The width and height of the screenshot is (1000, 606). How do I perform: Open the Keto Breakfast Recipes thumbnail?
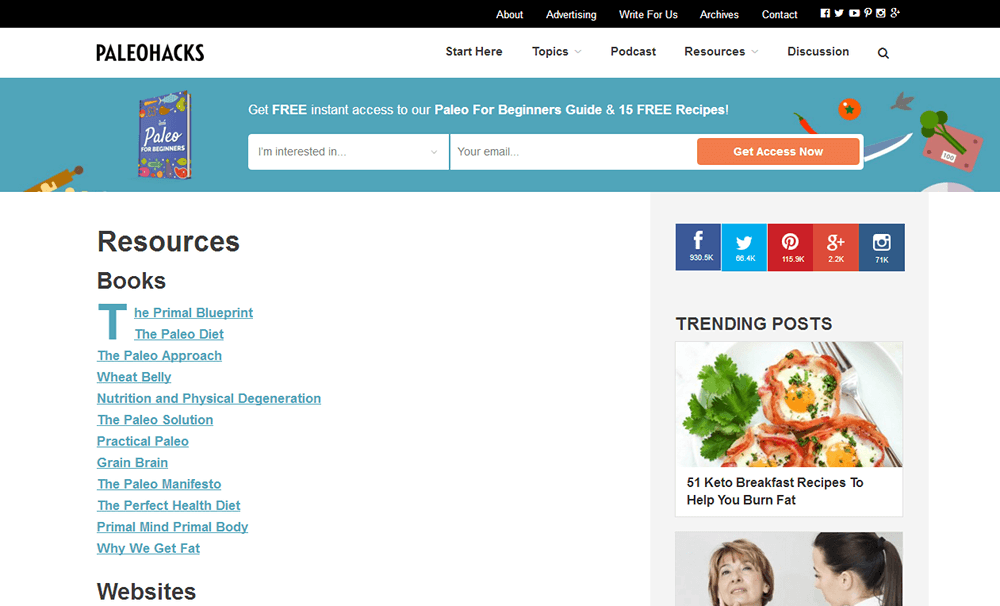pos(789,404)
